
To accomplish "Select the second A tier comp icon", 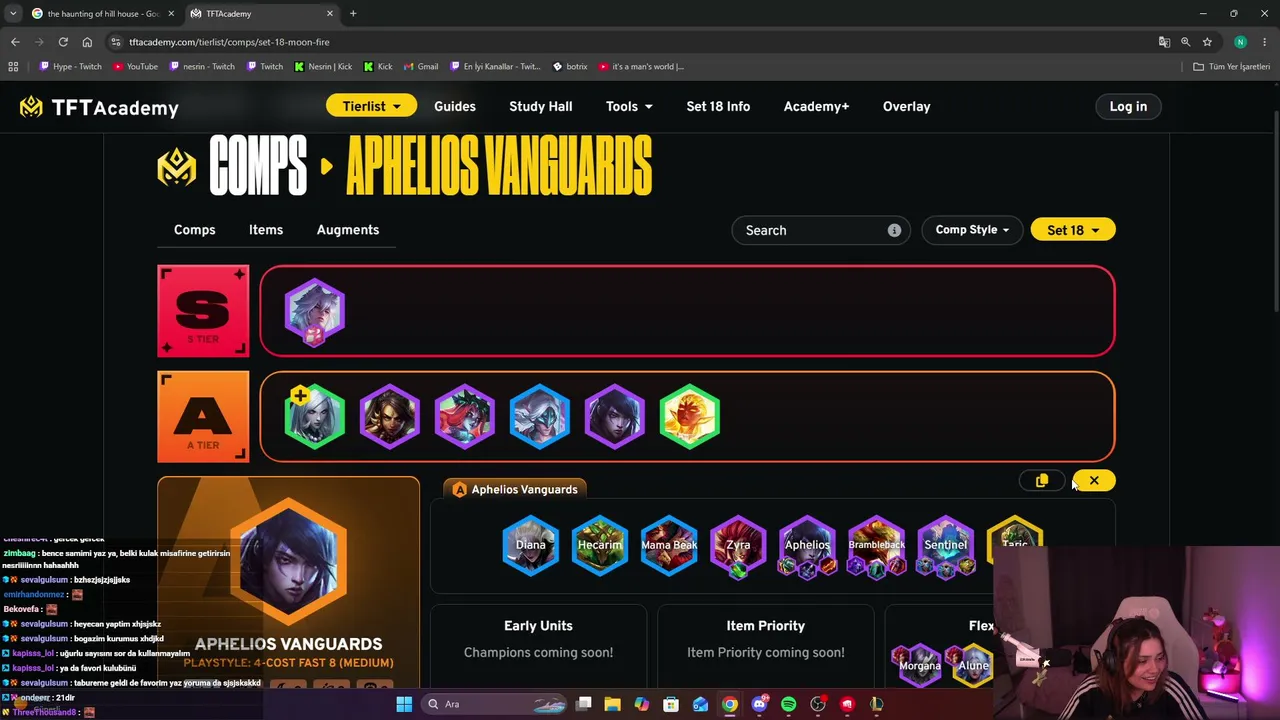I will (x=390, y=416).
